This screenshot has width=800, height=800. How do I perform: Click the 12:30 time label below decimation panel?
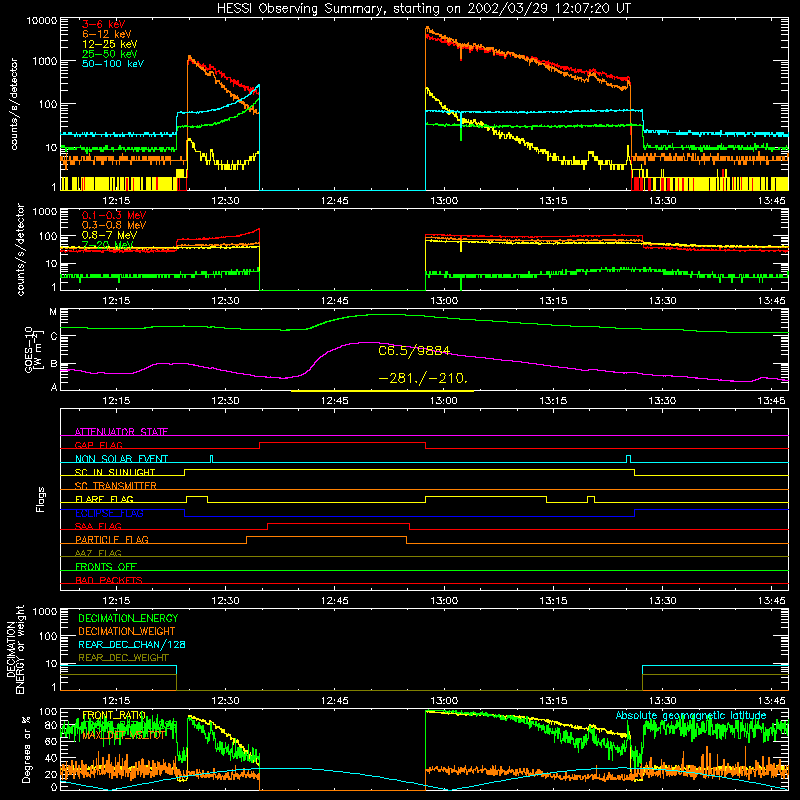click(225, 701)
